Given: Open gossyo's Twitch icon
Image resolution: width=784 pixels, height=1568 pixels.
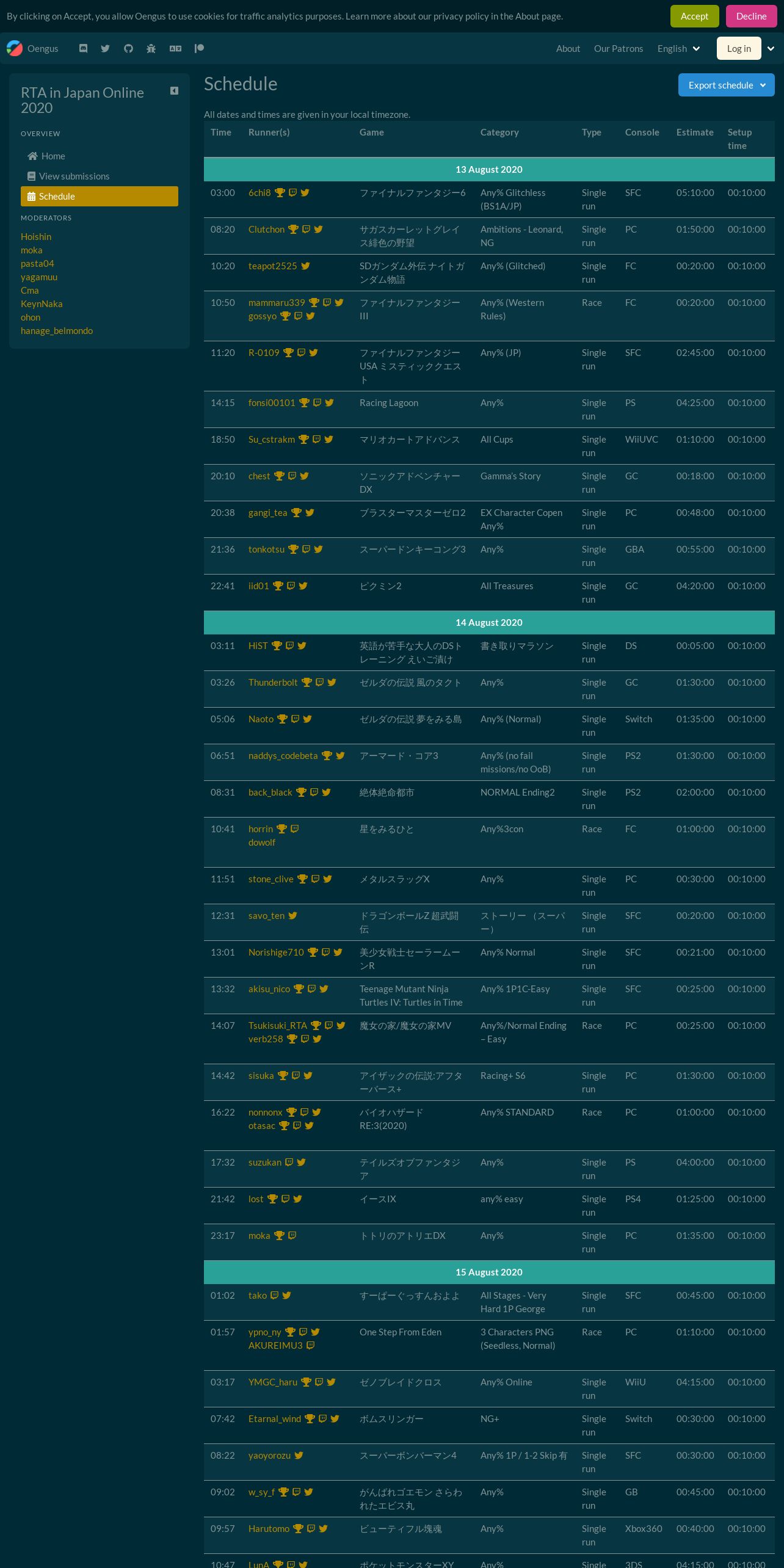Looking at the screenshot, I should click(x=298, y=316).
